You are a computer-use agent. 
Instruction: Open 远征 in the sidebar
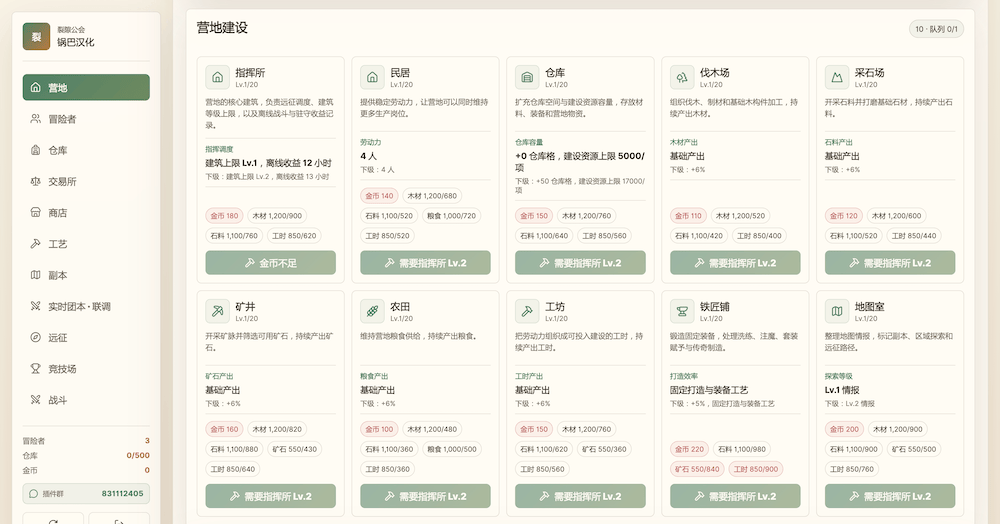coord(86,337)
